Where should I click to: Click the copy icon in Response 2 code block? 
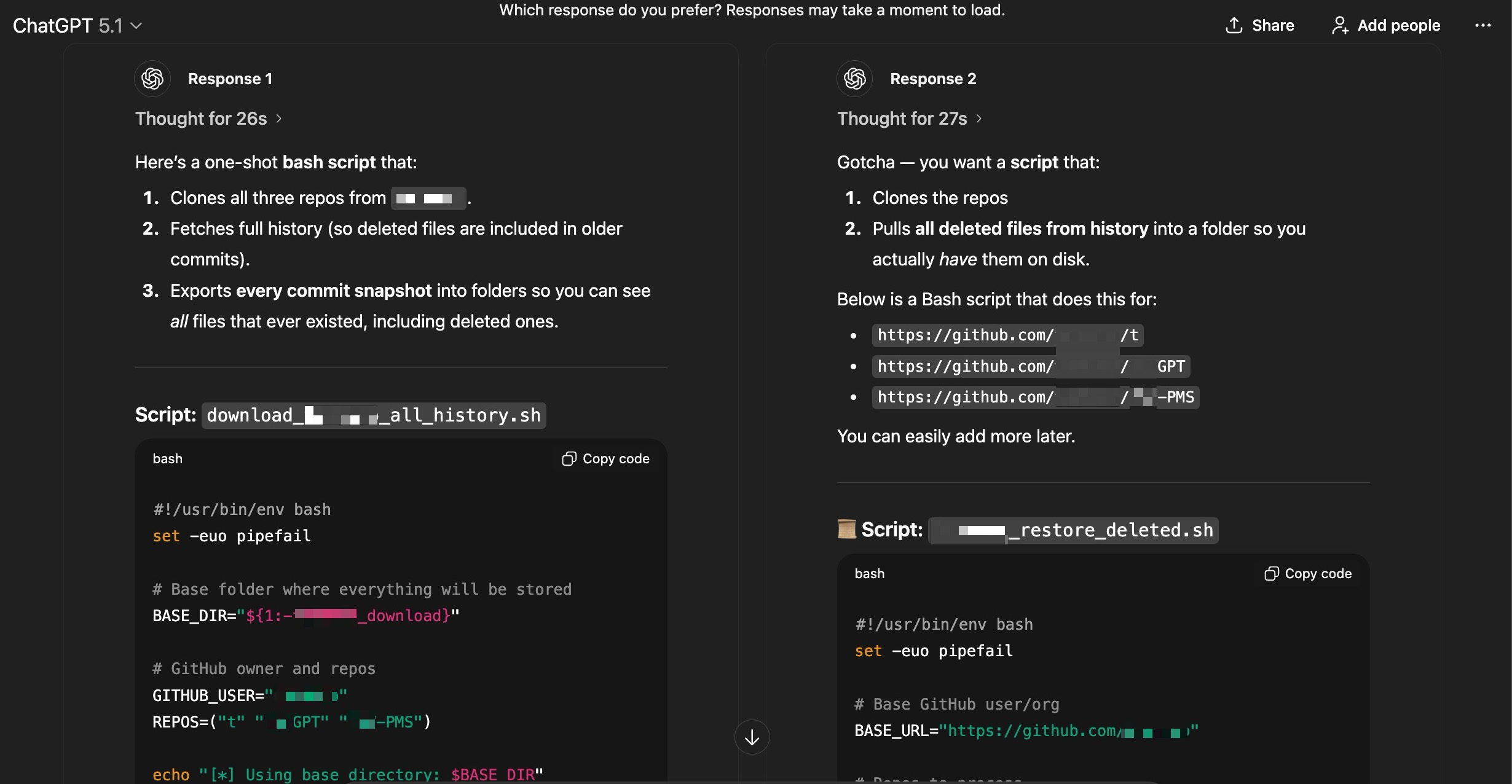[1271, 574]
